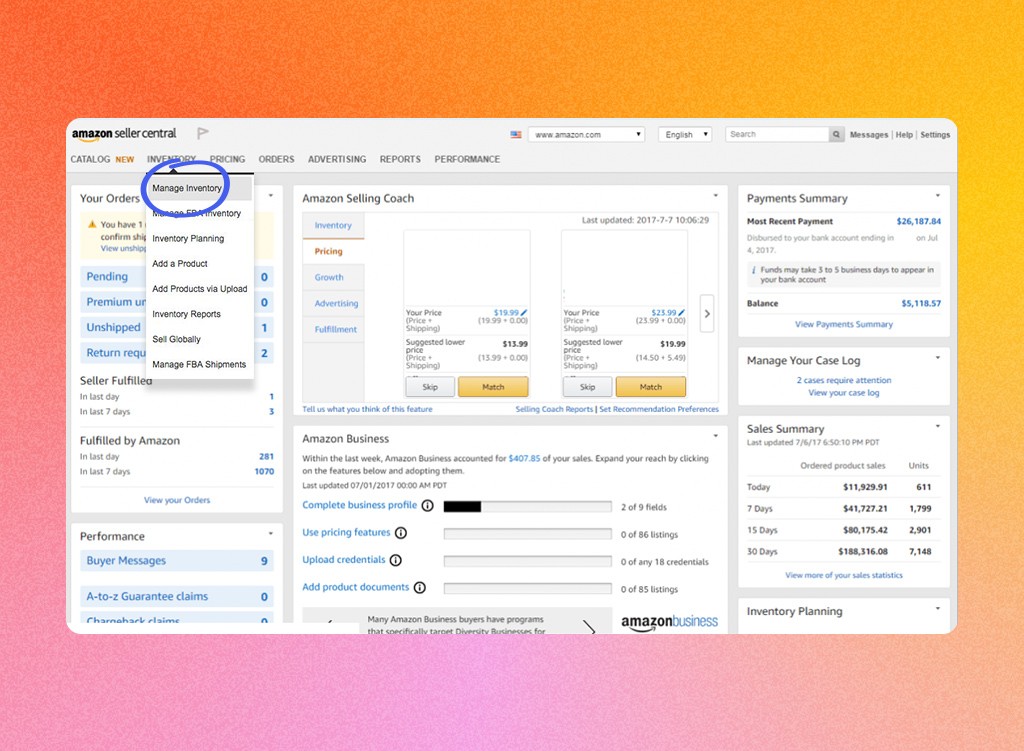Switch to Fulfillment tab in Selling Coach
Viewport: 1024px width, 751px height.
pyautogui.click(x=333, y=330)
